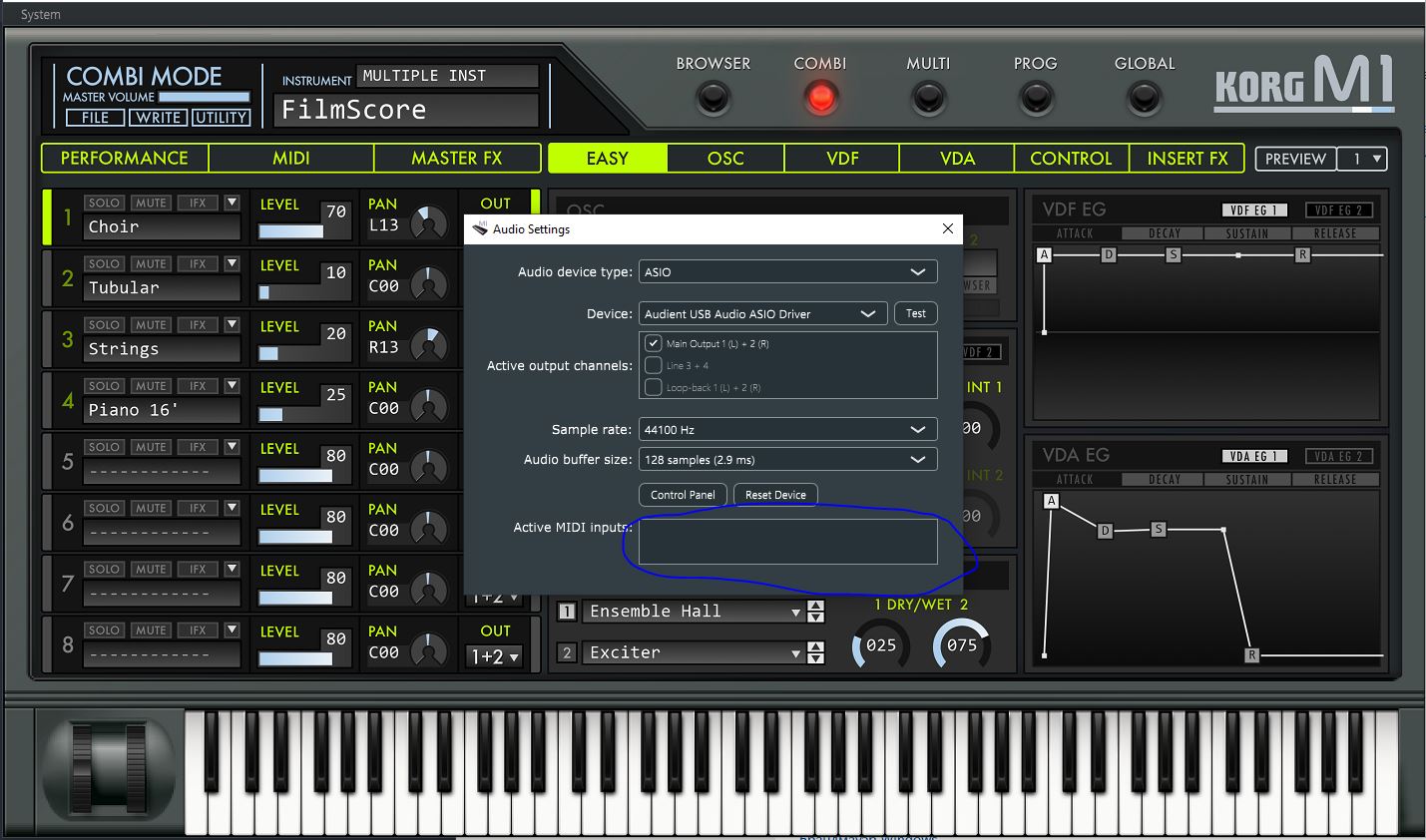Adjust the Strings PAN knob
The height and width of the screenshot is (840, 1426).
click(429, 345)
